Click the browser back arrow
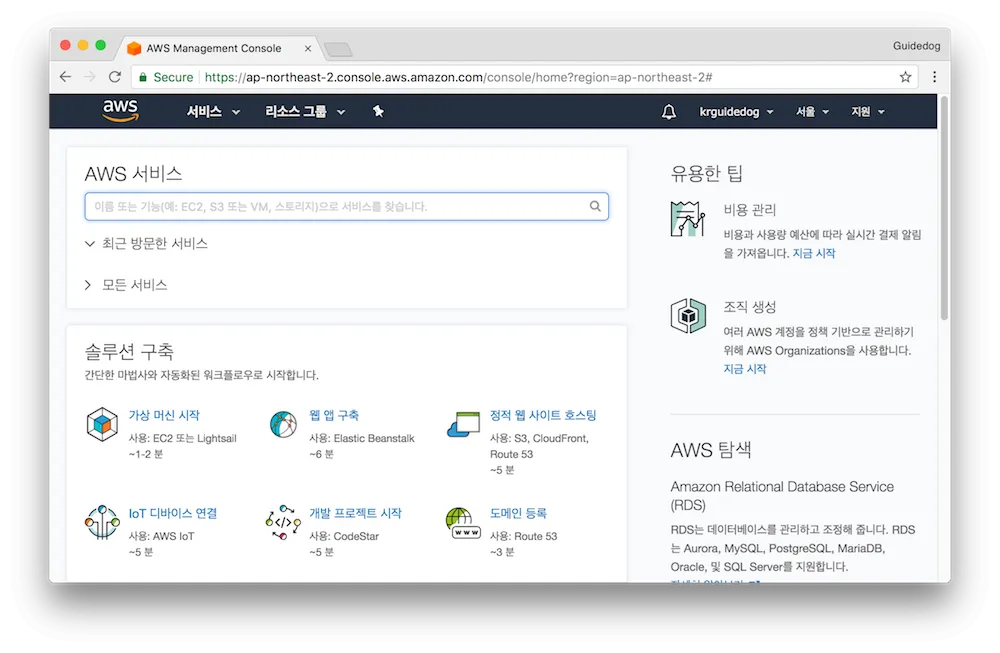 click(x=65, y=77)
